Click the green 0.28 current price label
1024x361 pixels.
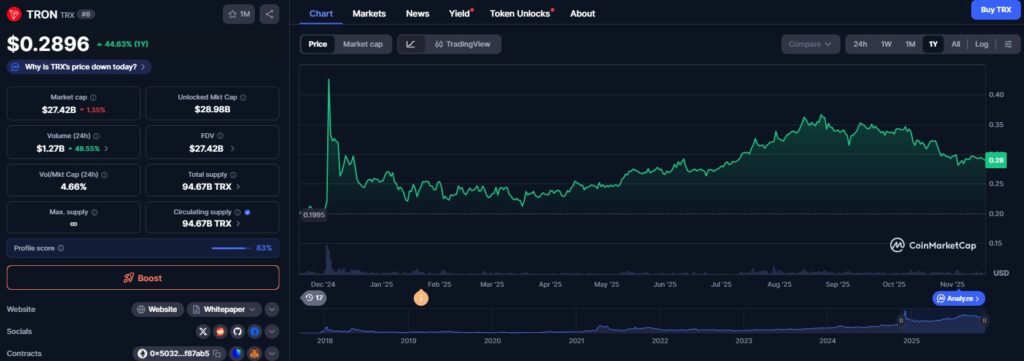click(x=996, y=160)
